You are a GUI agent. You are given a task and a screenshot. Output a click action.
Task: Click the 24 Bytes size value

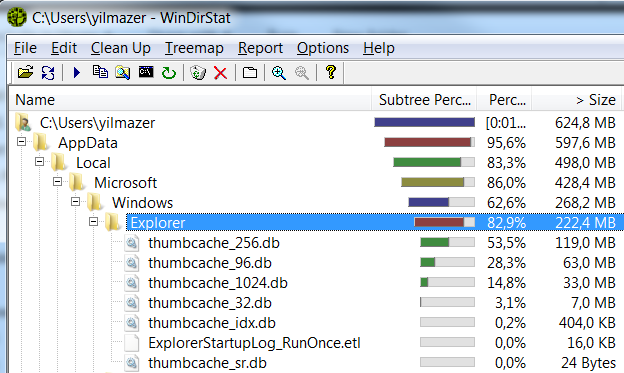[588, 363]
